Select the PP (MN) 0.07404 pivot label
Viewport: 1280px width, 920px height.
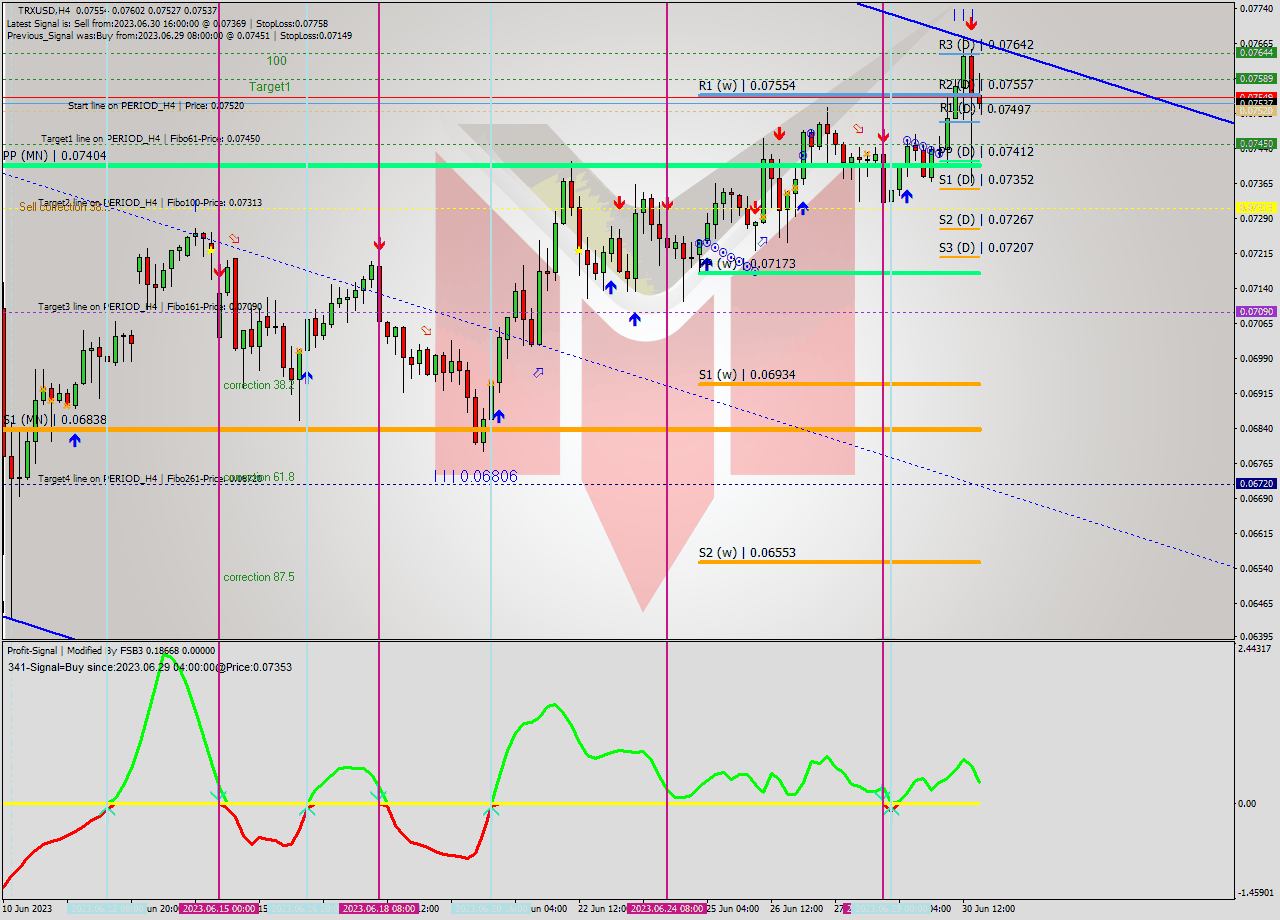55,156
